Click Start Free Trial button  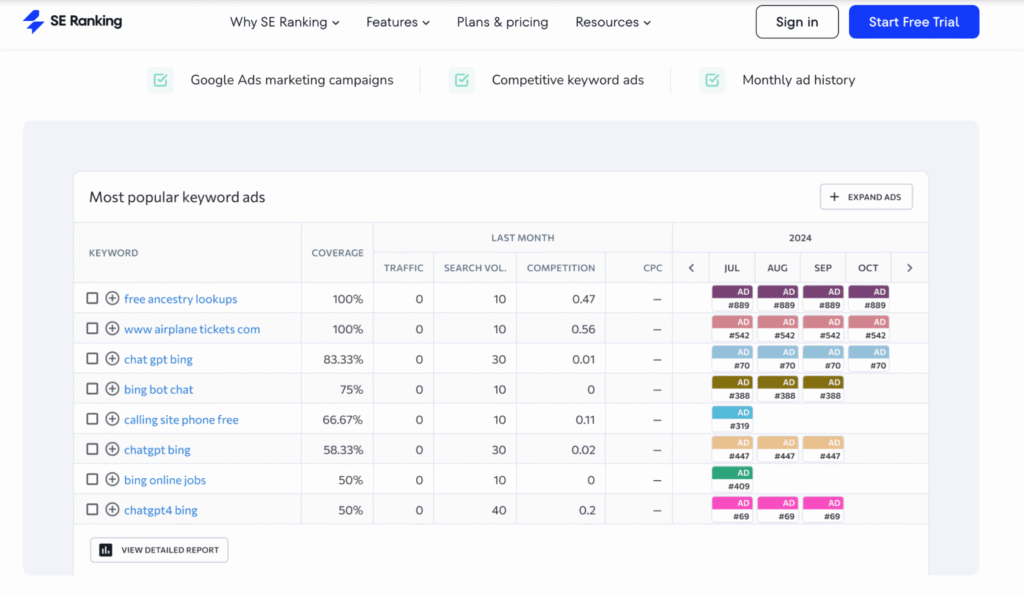914,22
